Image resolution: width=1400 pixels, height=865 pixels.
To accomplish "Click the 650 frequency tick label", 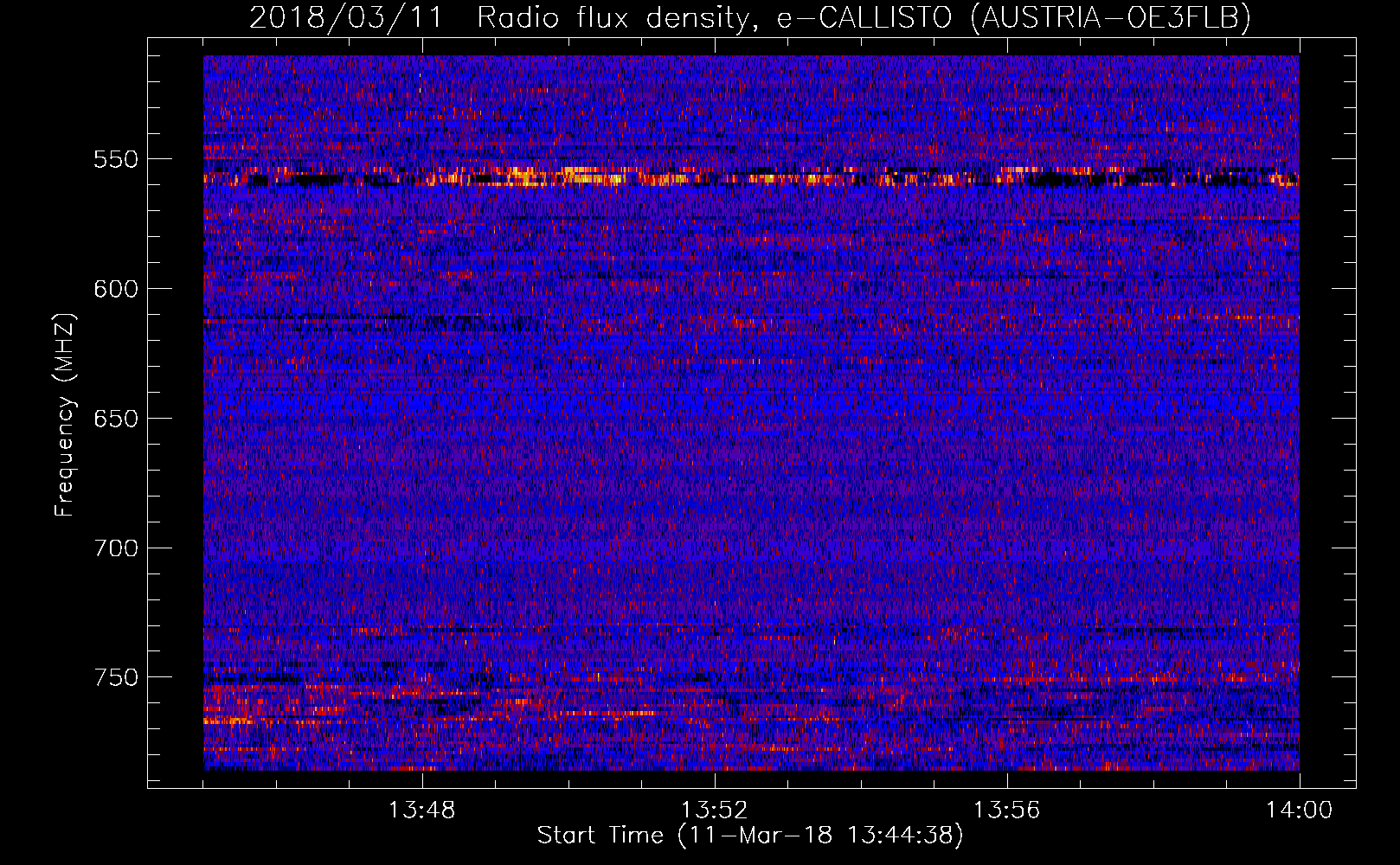I will pyautogui.click(x=116, y=419).
